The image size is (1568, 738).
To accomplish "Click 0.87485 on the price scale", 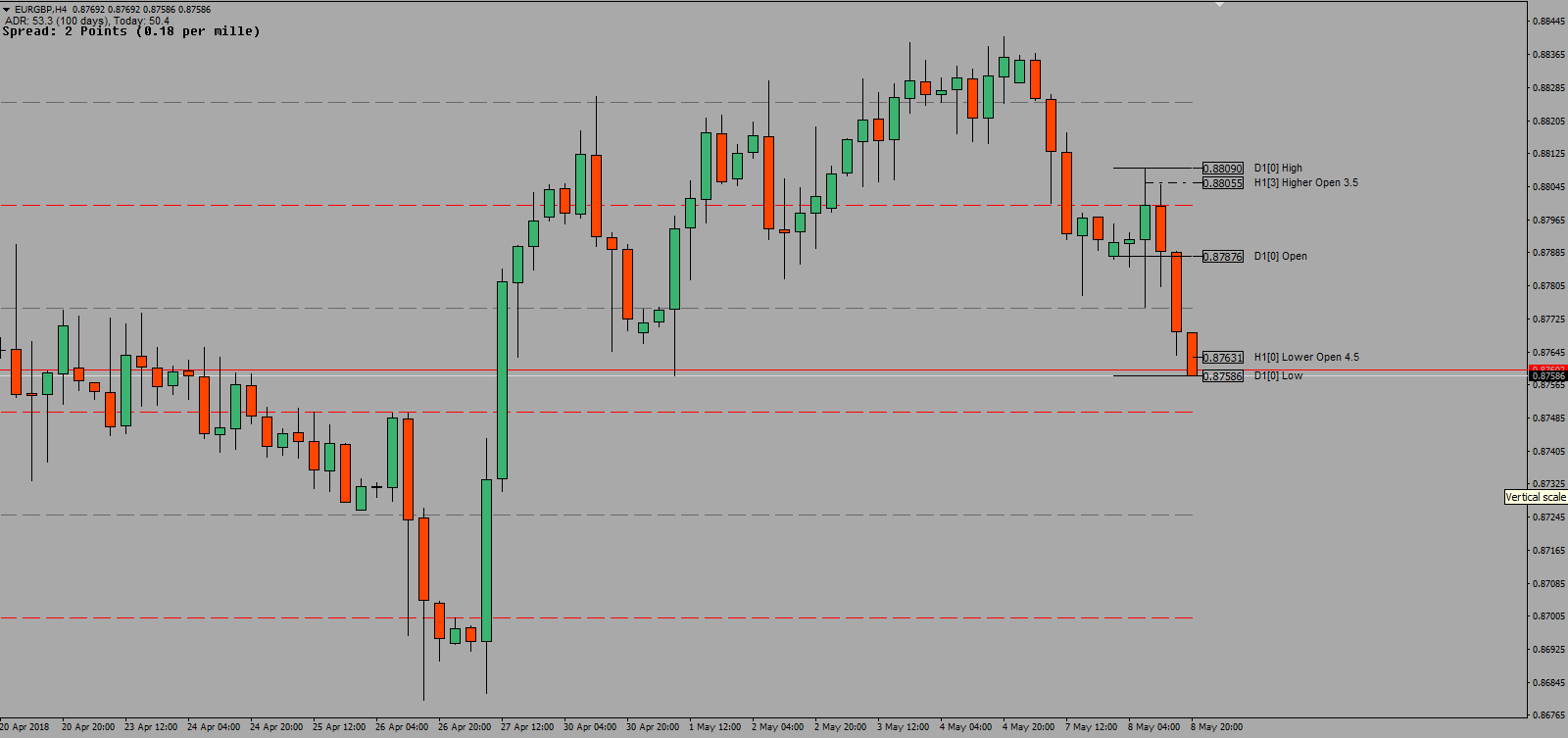I will click(x=1548, y=418).
